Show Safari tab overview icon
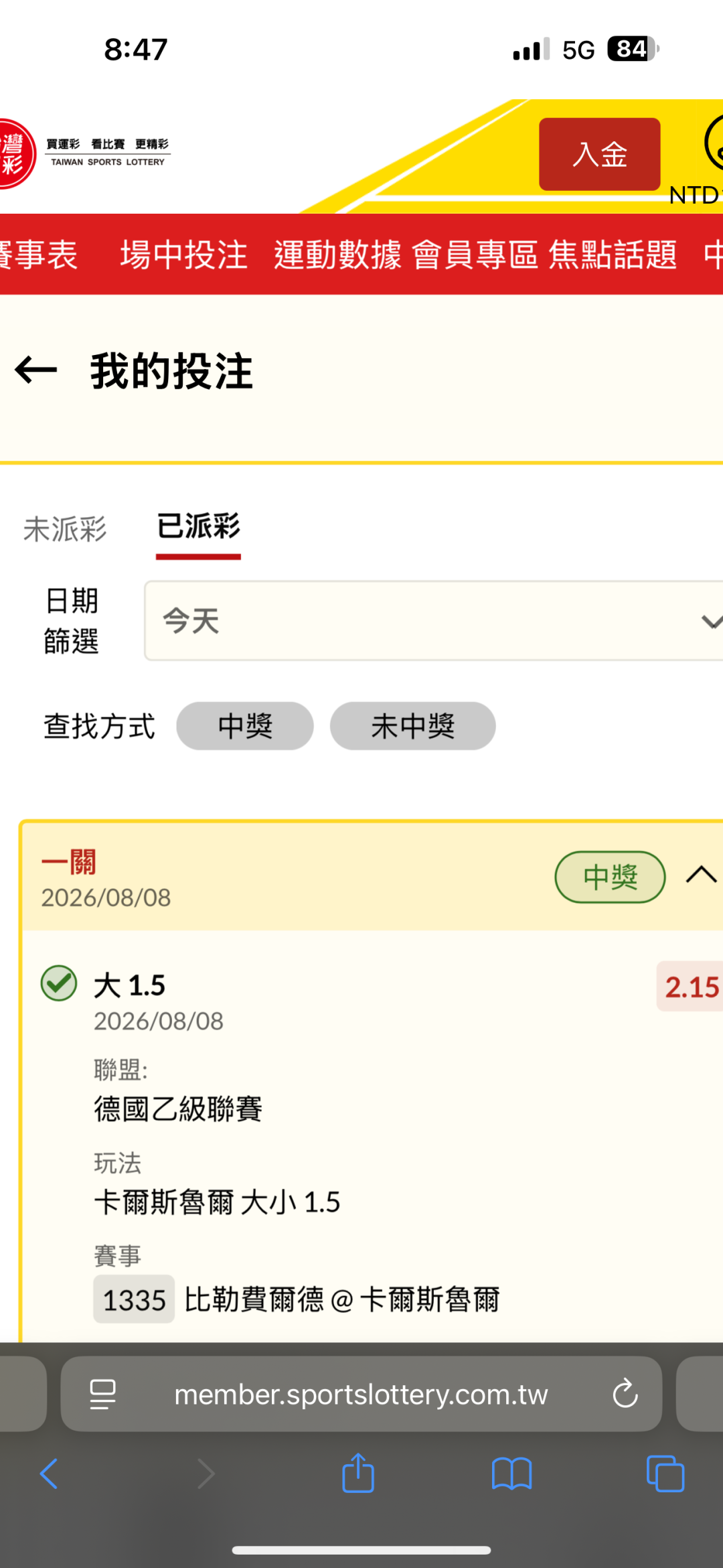723x1568 pixels. click(x=665, y=1474)
